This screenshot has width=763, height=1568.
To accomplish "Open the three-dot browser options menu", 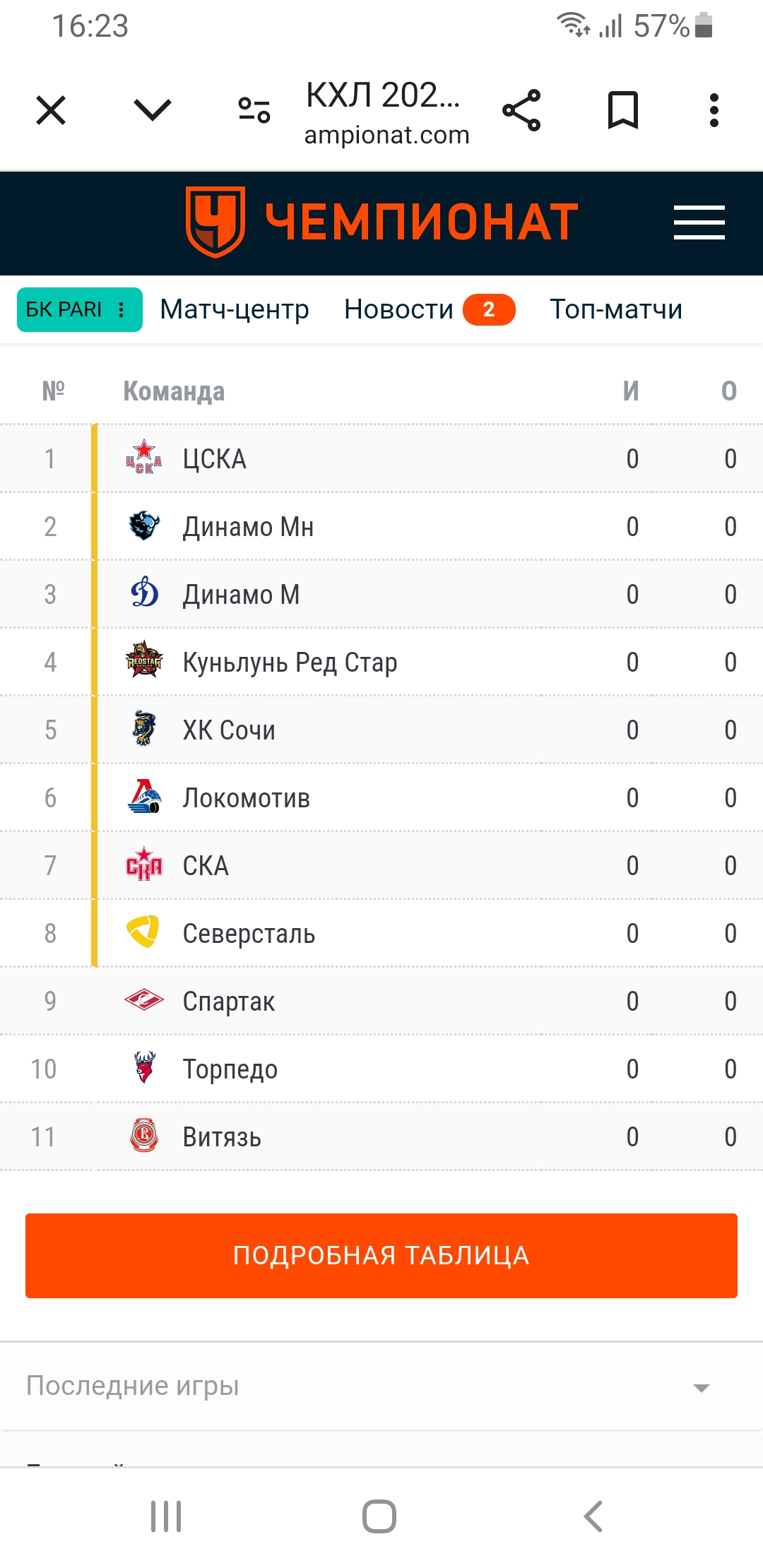I will [714, 110].
